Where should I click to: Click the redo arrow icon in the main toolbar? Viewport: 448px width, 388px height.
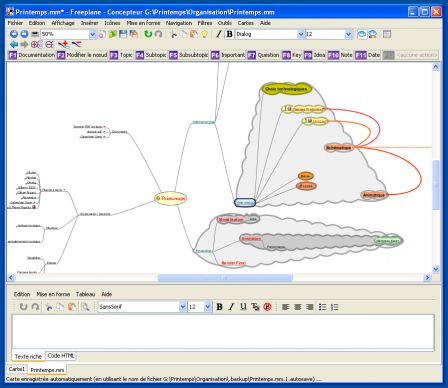(158, 34)
